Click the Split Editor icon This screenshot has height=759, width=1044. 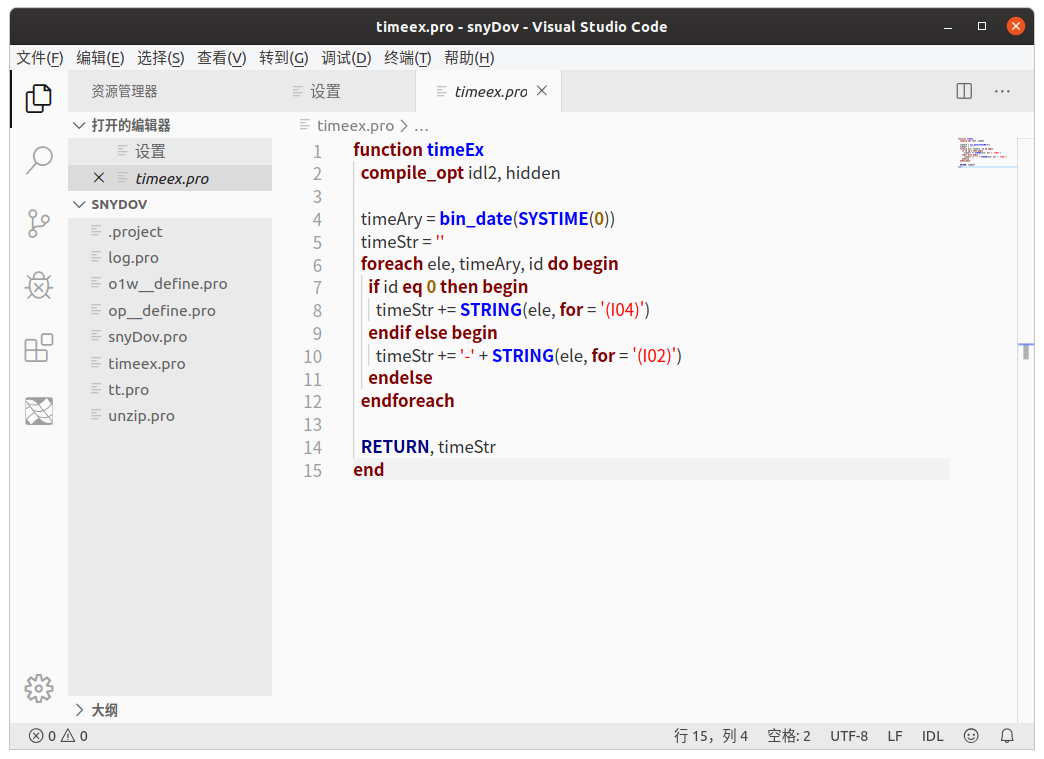[x=962, y=90]
